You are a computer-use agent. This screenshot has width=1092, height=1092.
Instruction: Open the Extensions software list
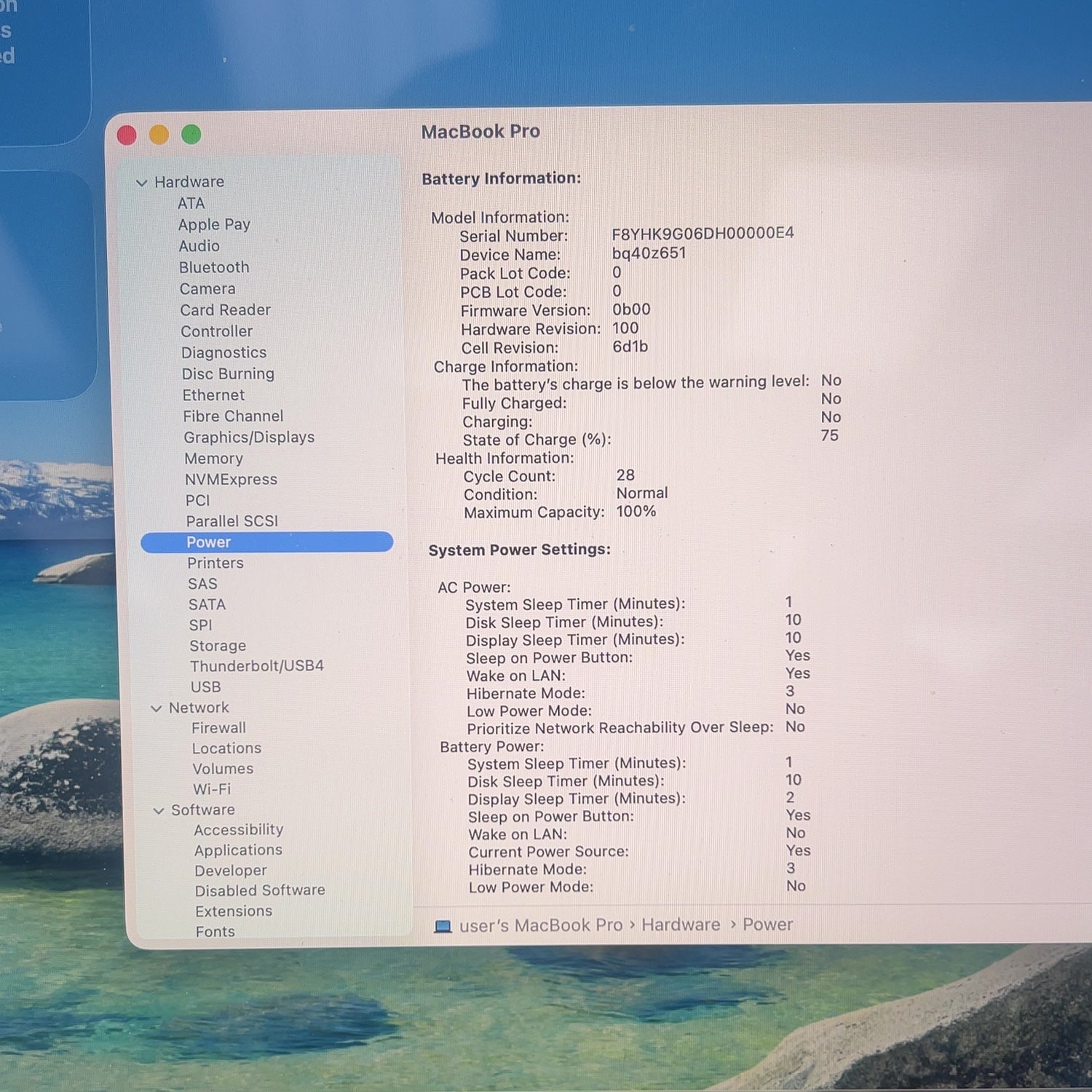point(234,911)
